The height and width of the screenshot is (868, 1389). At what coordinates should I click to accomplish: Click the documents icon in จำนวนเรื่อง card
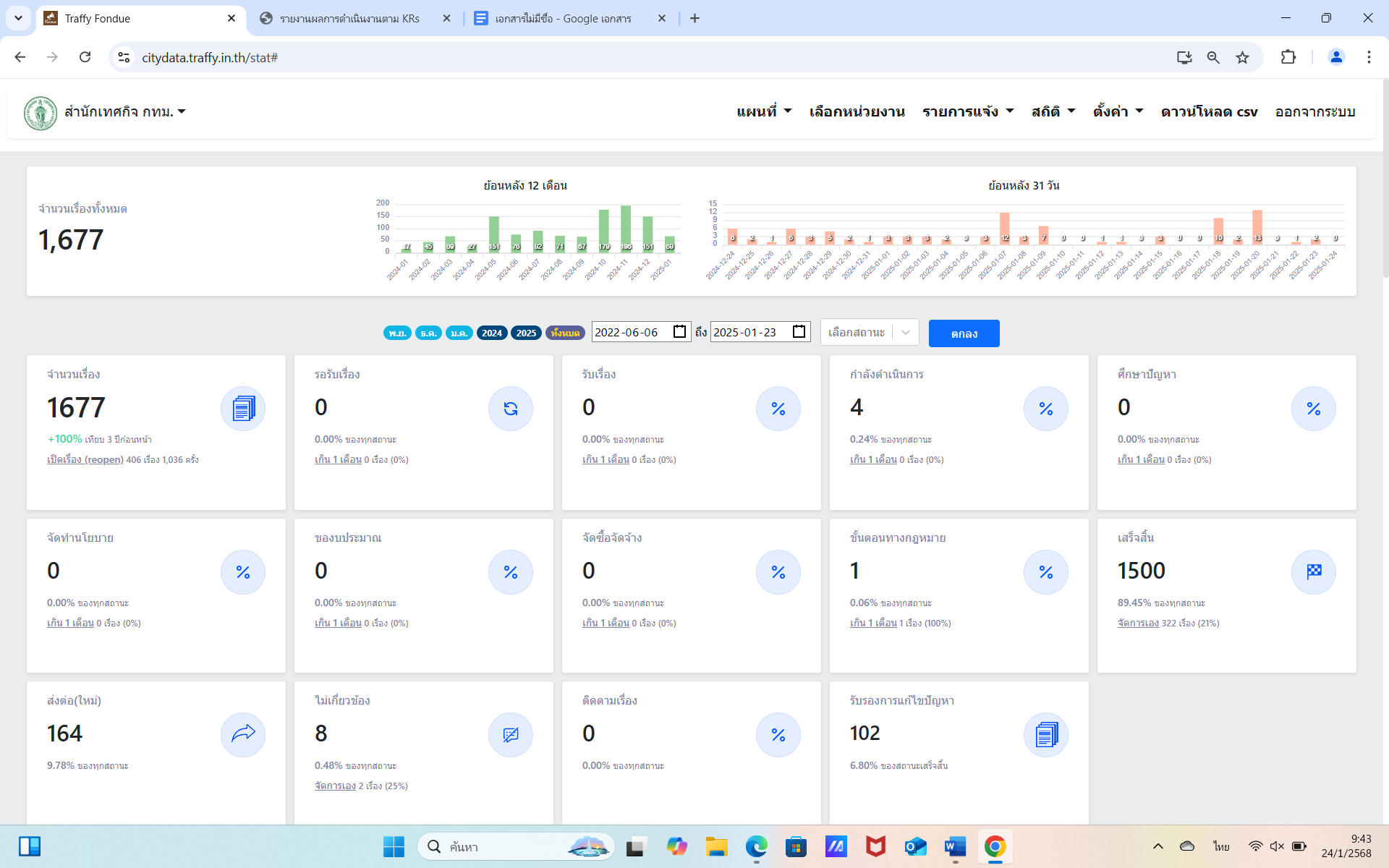point(243,409)
